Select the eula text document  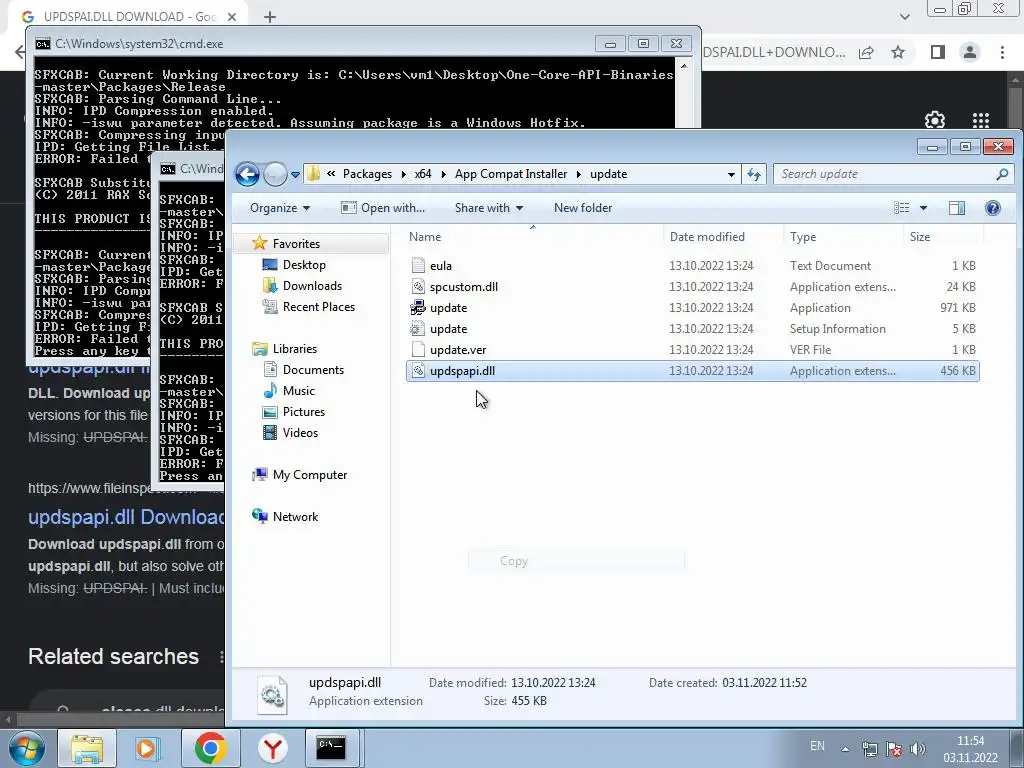pyautogui.click(x=692, y=266)
